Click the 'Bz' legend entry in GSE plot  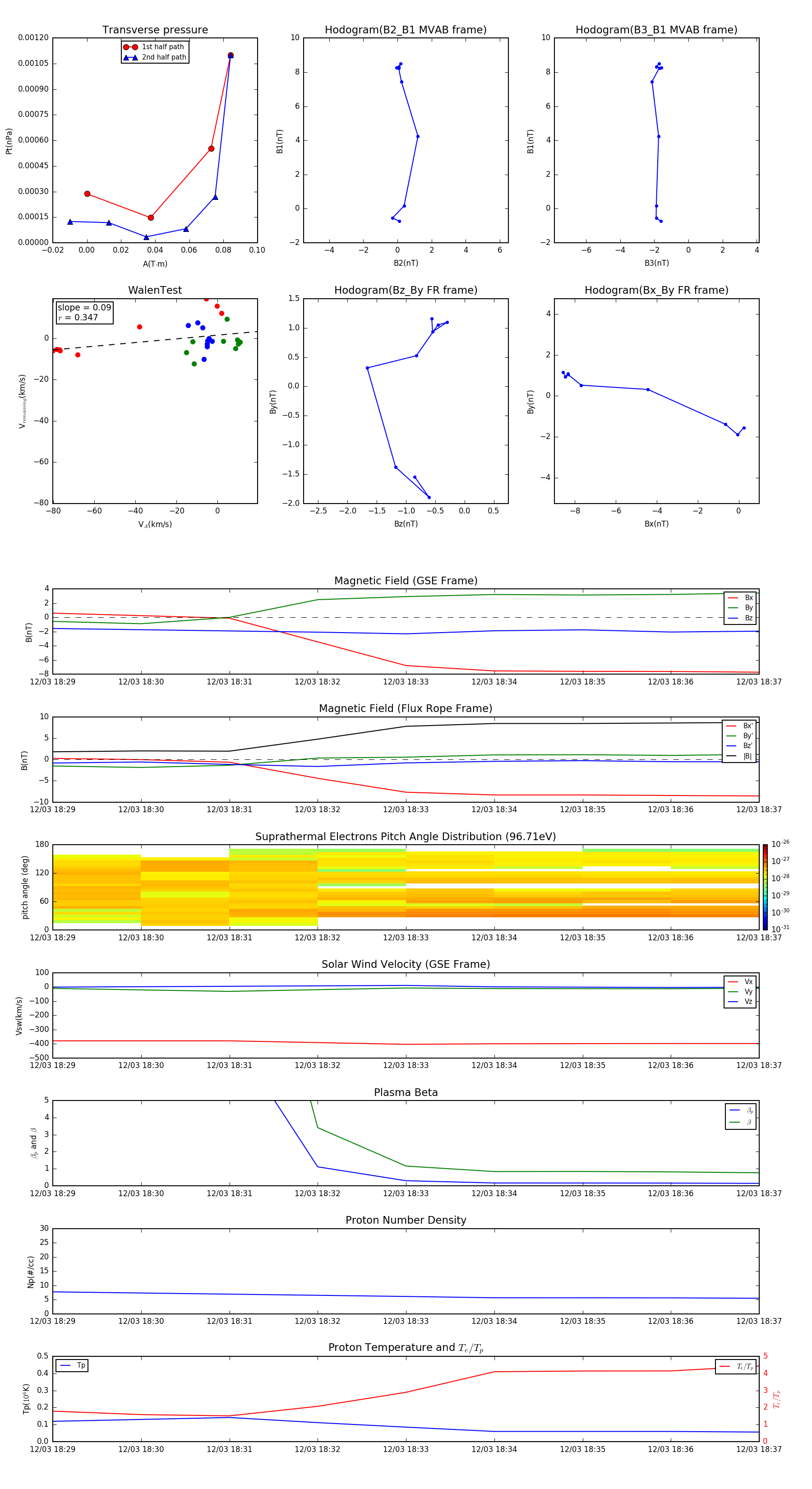click(740, 619)
